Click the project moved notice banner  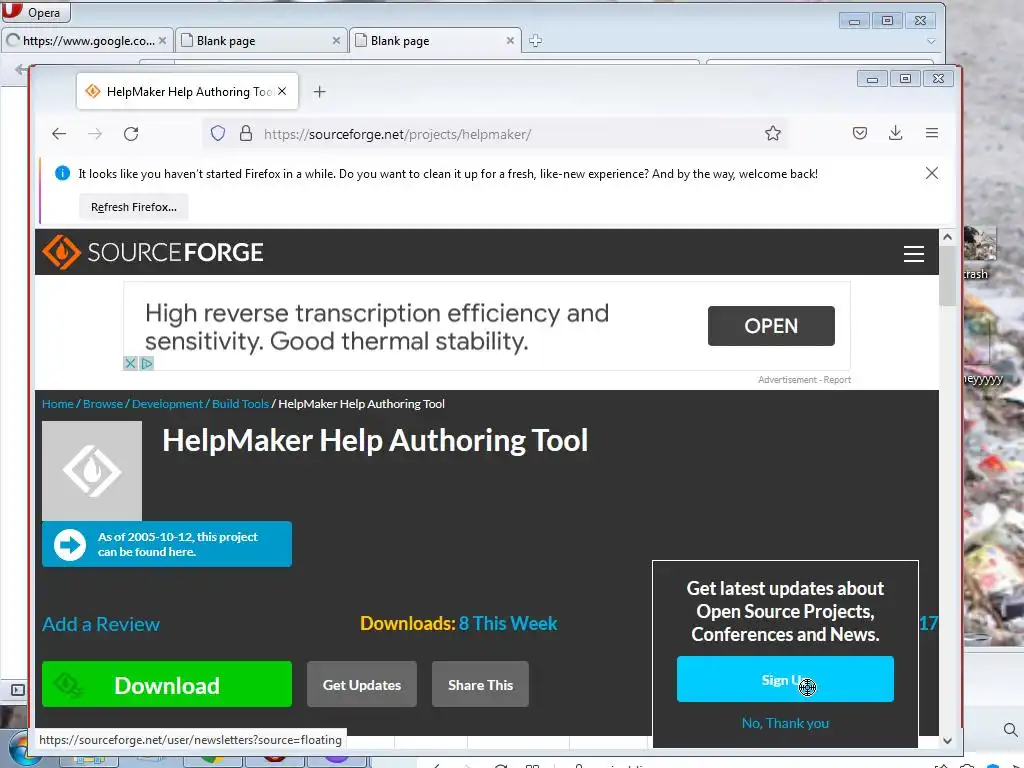(167, 544)
